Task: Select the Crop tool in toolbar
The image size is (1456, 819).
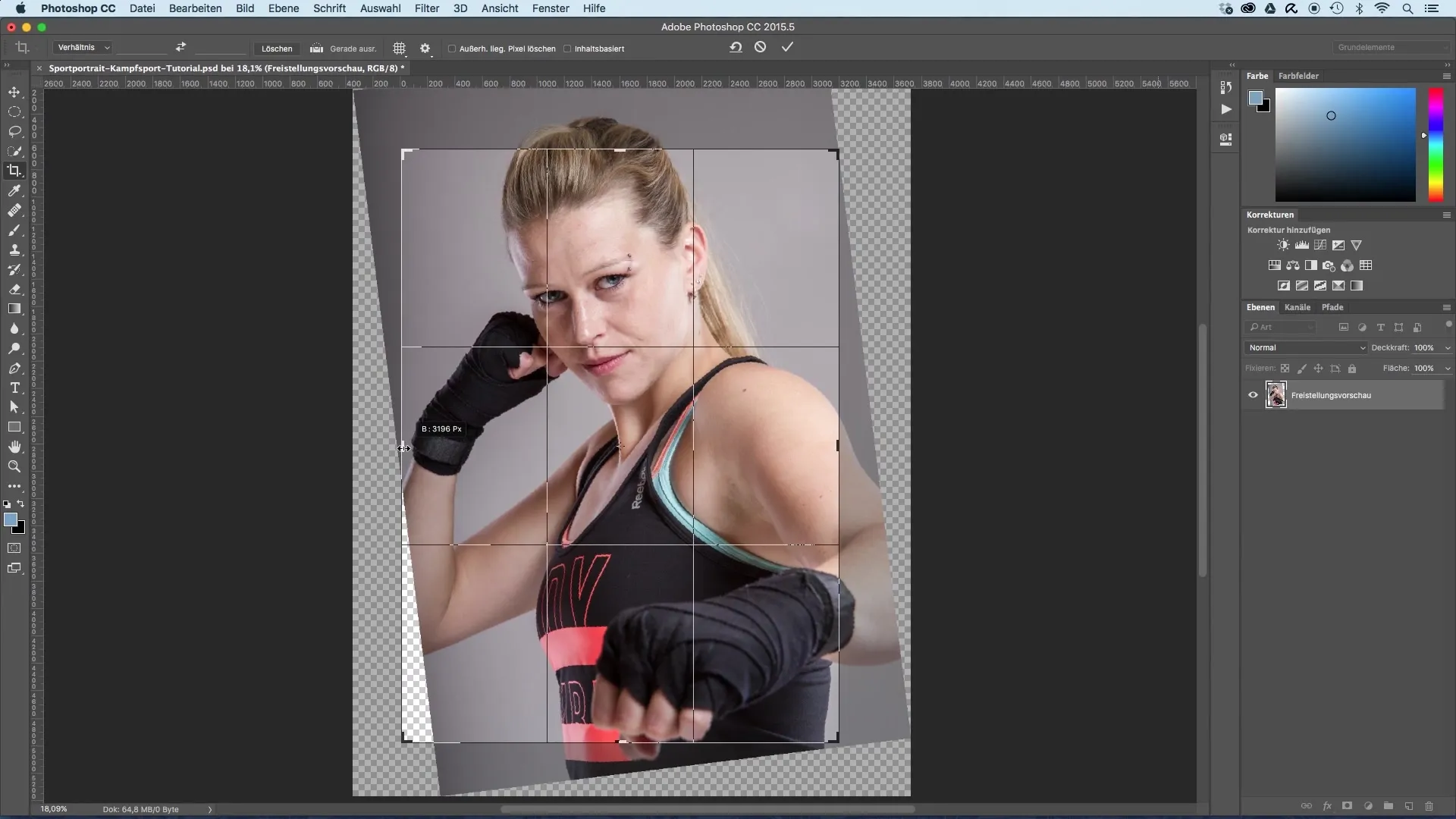Action: click(x=14, y=171)
